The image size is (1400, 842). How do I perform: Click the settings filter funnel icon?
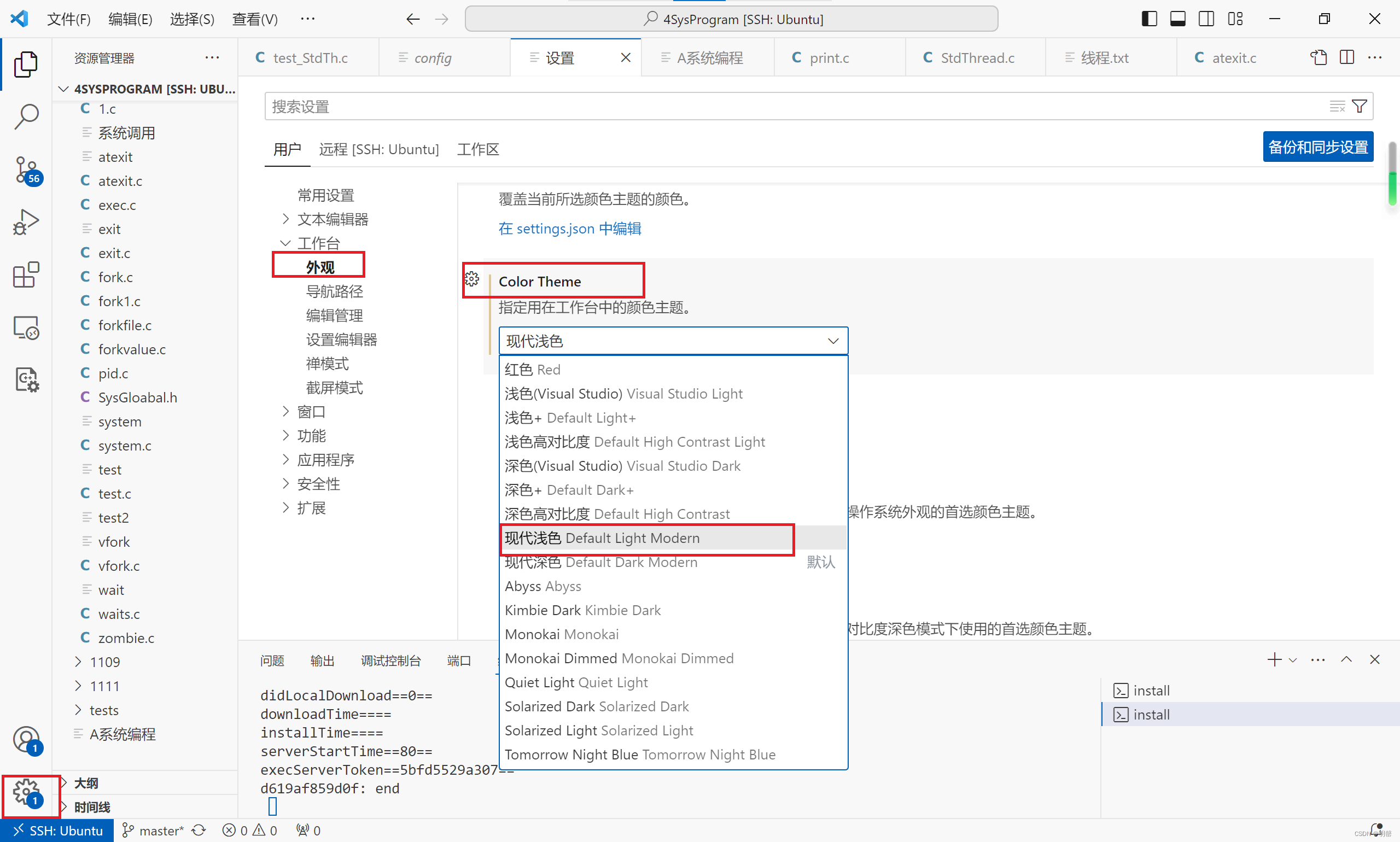(1359, 106)
